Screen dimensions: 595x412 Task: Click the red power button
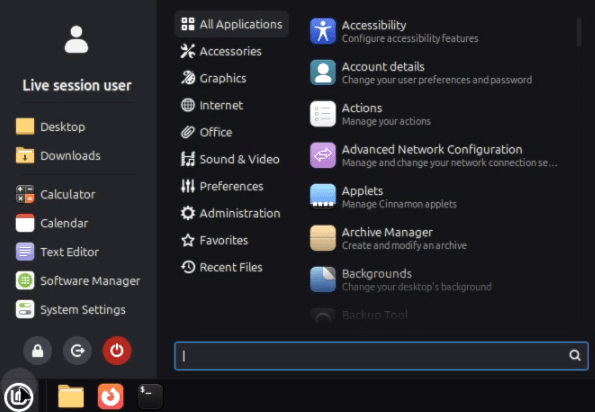[117, 351]
